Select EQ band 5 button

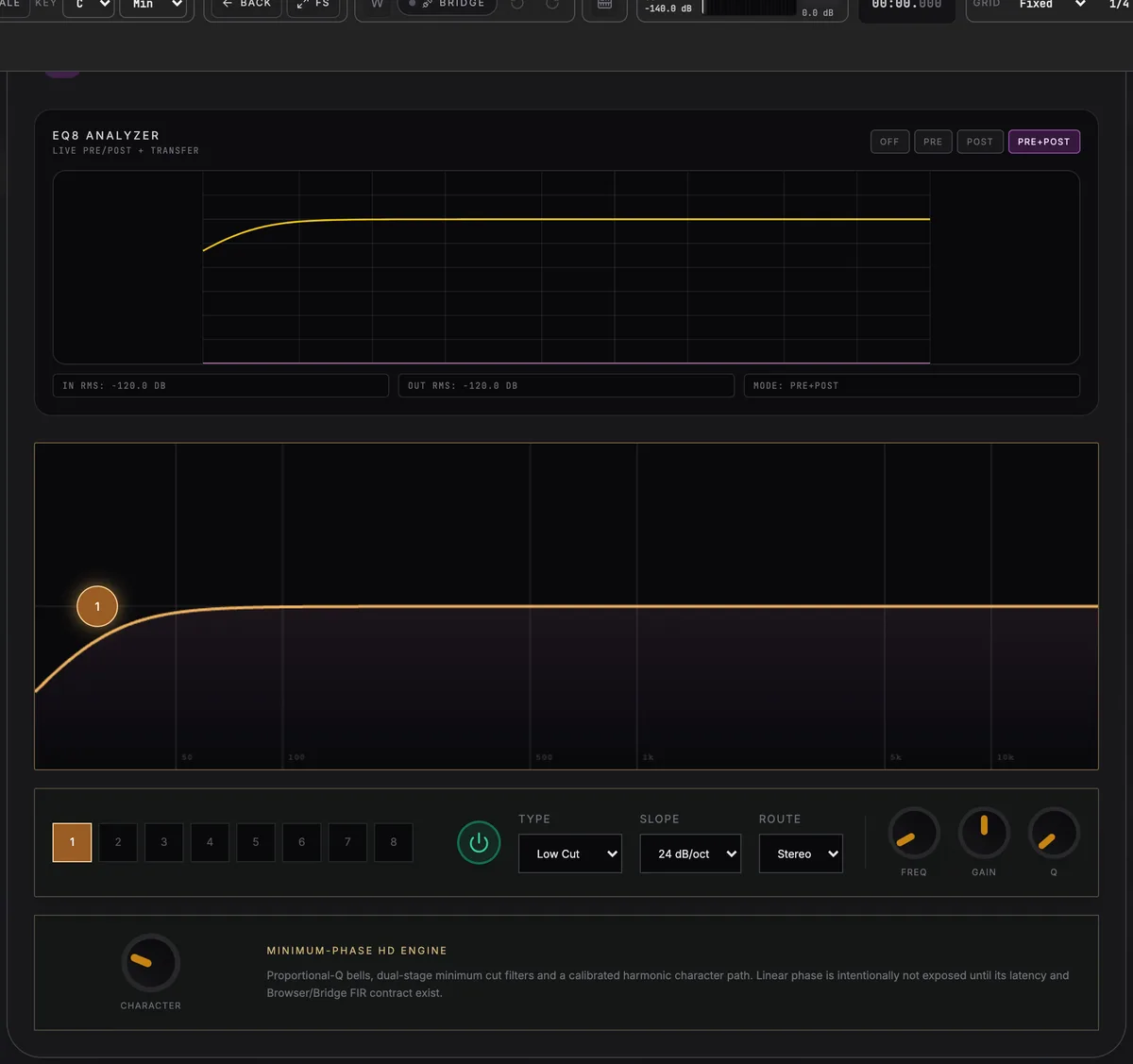[x=256, y=842]
